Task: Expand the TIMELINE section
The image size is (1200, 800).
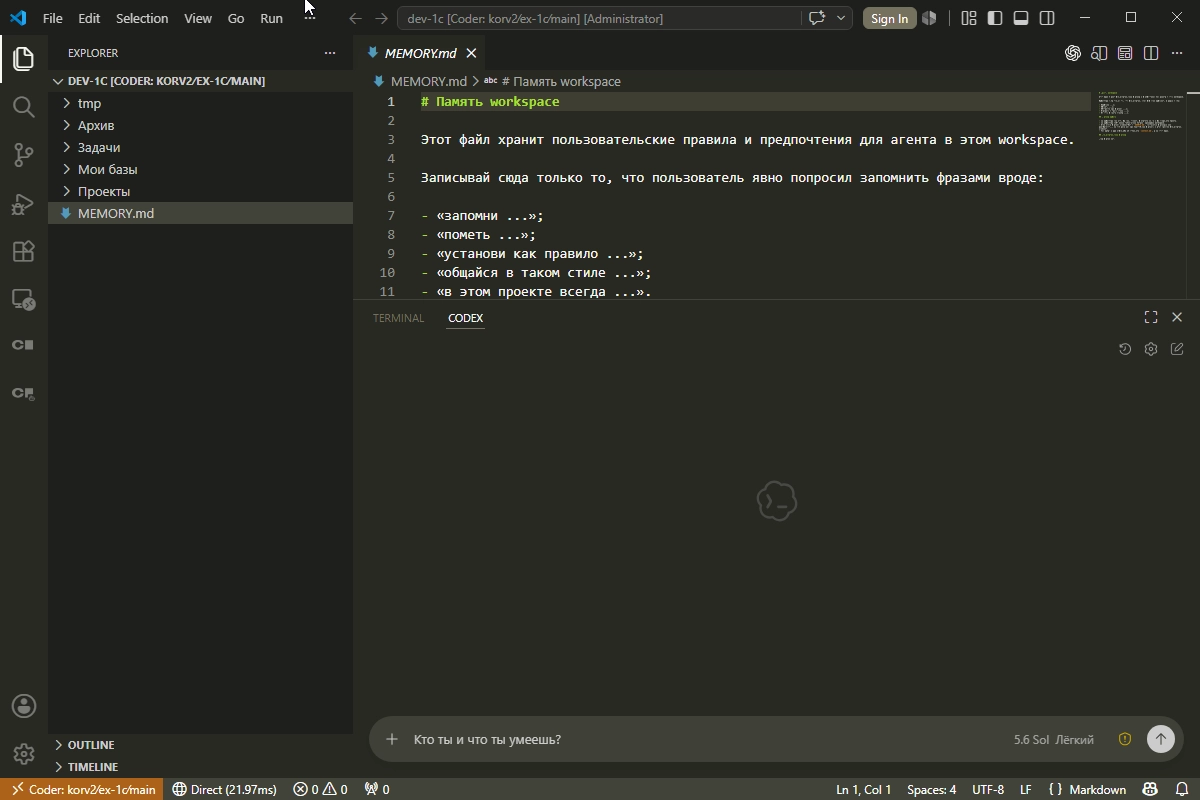Action: 200,767
